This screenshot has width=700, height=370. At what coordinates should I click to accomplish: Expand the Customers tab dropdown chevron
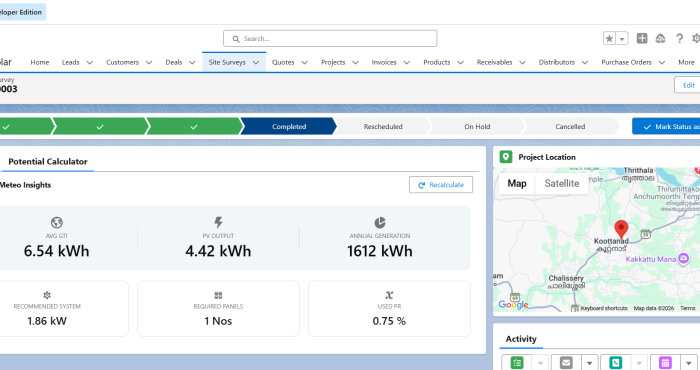point(149,62)
